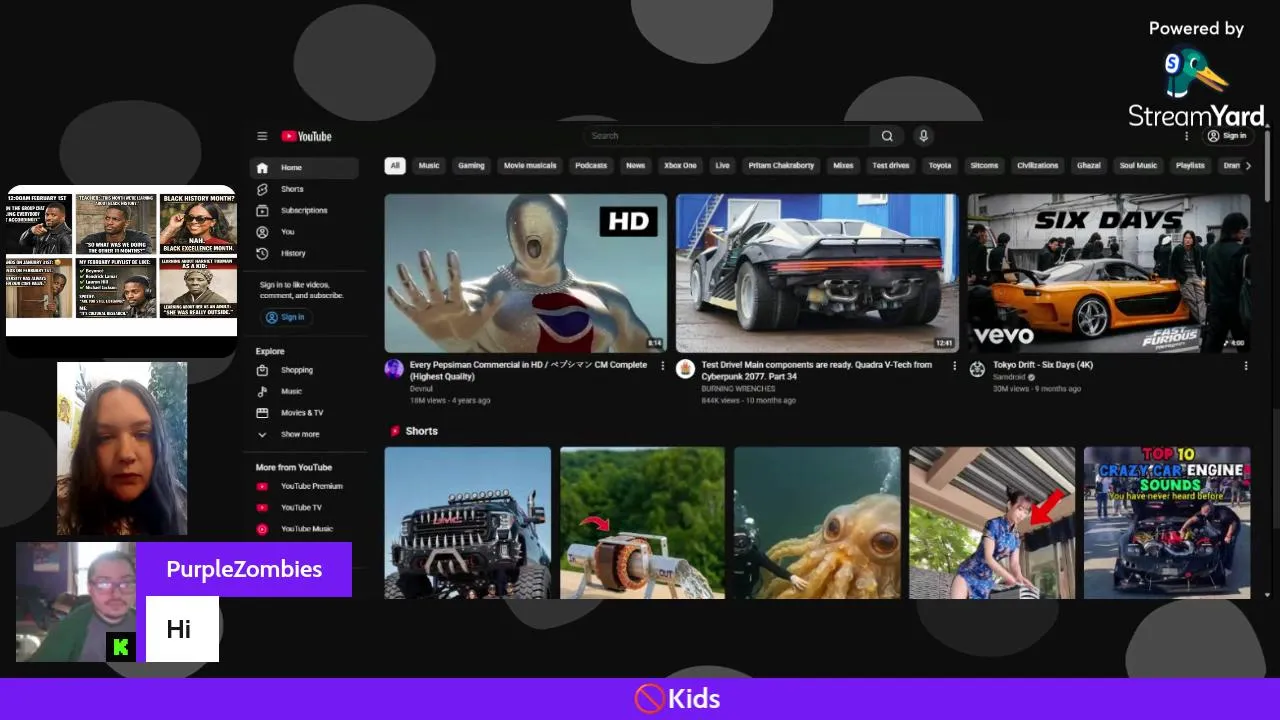This screenshot has width=1280, height=720.
Task: Click the Home icon in the sidebar
Action: pyautogui.click(x=262, y=168)
